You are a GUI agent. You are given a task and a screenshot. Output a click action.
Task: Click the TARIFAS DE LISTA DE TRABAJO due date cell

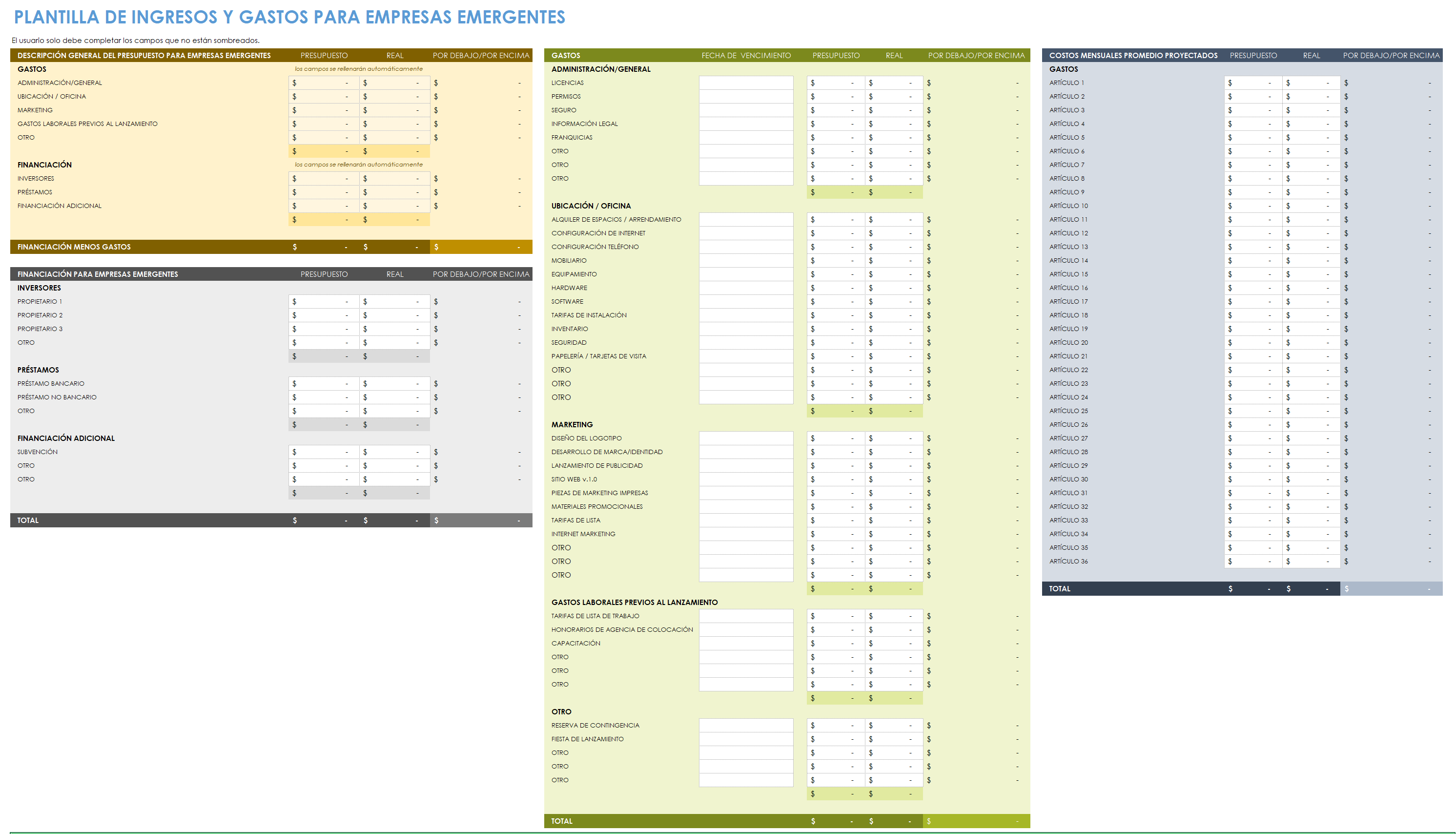point(745,616)
